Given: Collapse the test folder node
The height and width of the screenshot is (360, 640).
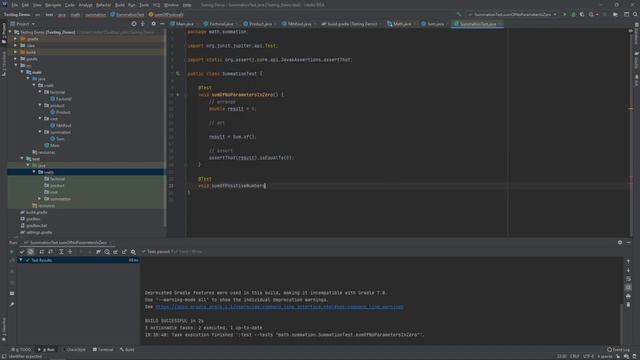Looking at the screenshot, I should coord(22,159).
